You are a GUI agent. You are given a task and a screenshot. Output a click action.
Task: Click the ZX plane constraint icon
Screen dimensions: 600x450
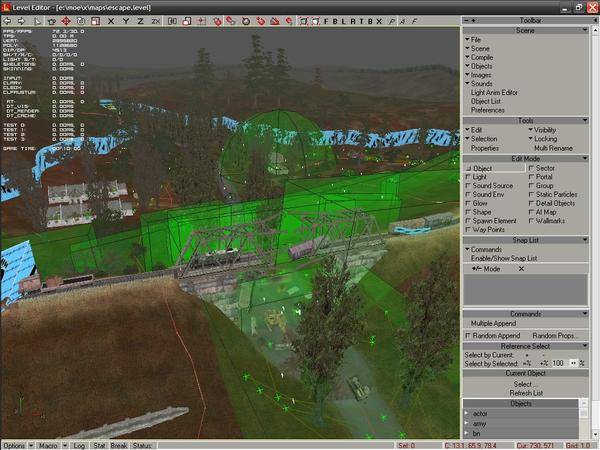point(154,20)
